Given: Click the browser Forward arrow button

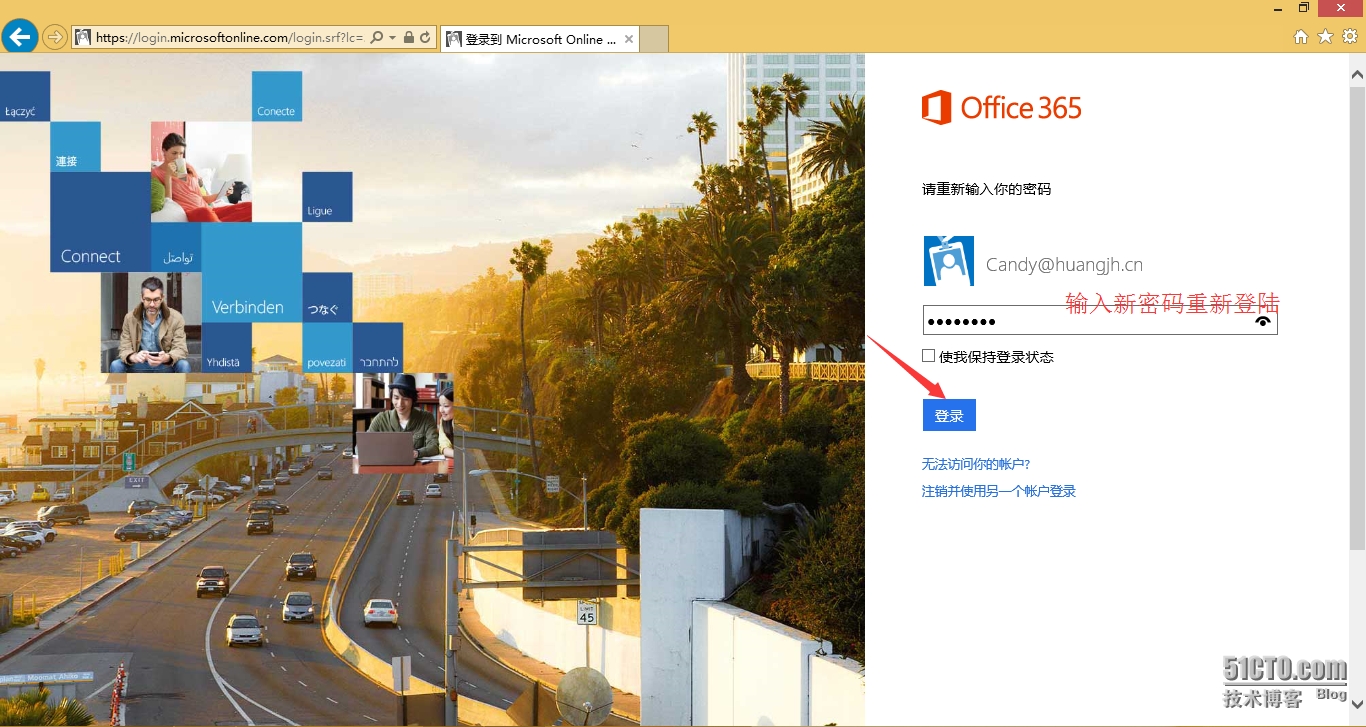Looking at the screenshot, I should tap(54, 38).
